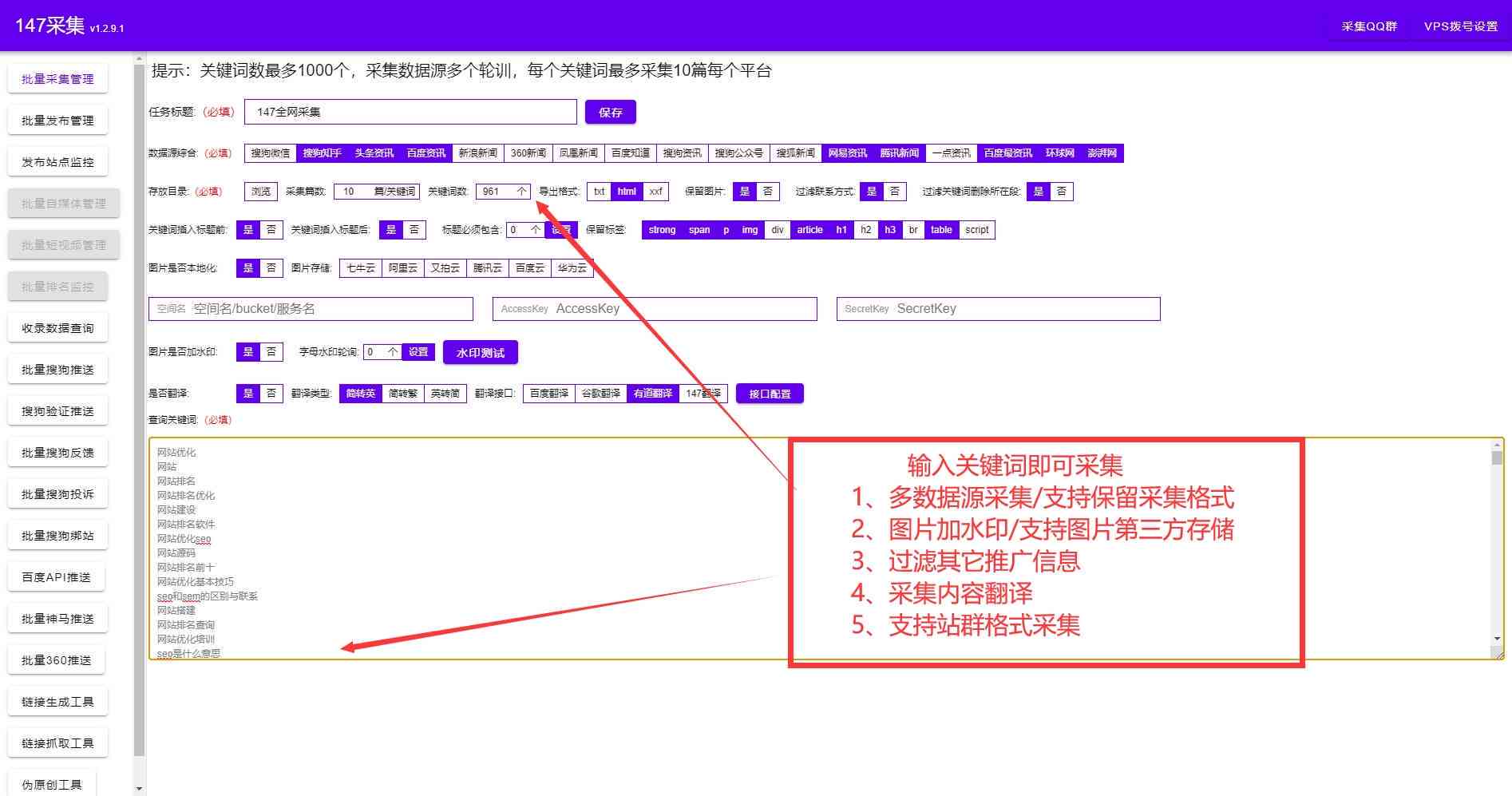Select 腾讯云 image storage
The width and height of the screenshot is (1512, 796).
(x=488, y=268)
